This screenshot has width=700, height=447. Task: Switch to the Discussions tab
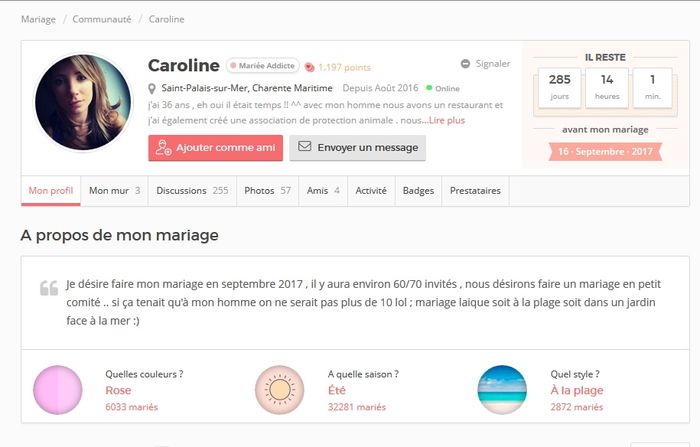click(192, 190)
